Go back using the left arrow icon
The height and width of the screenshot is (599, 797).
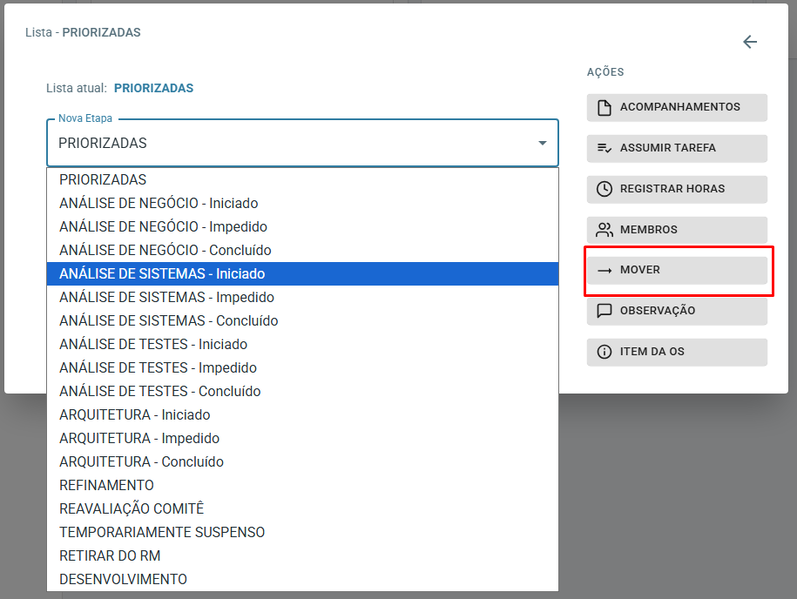[750, 42]
